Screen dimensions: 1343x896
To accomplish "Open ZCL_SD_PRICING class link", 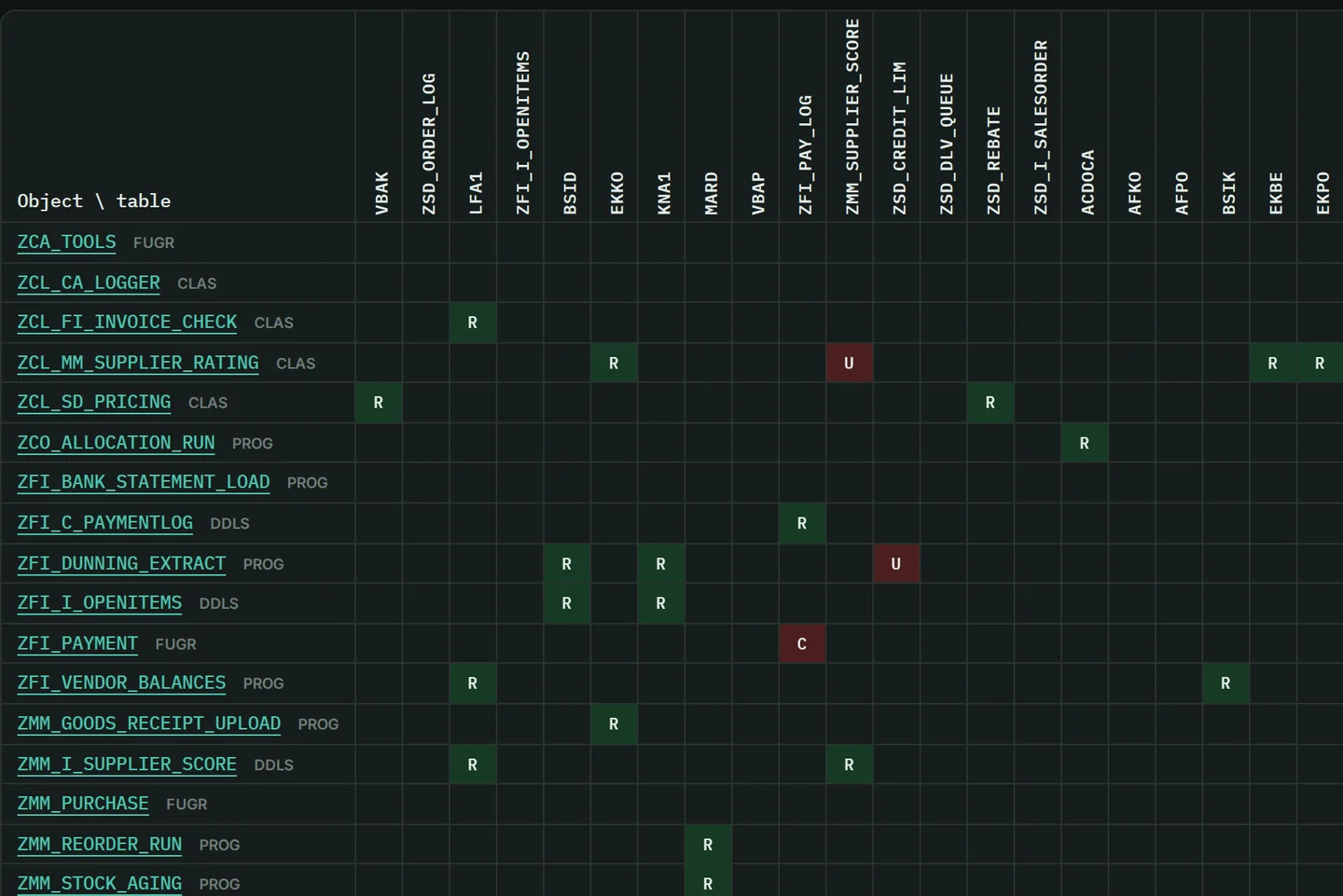I will tap(94, 402).
